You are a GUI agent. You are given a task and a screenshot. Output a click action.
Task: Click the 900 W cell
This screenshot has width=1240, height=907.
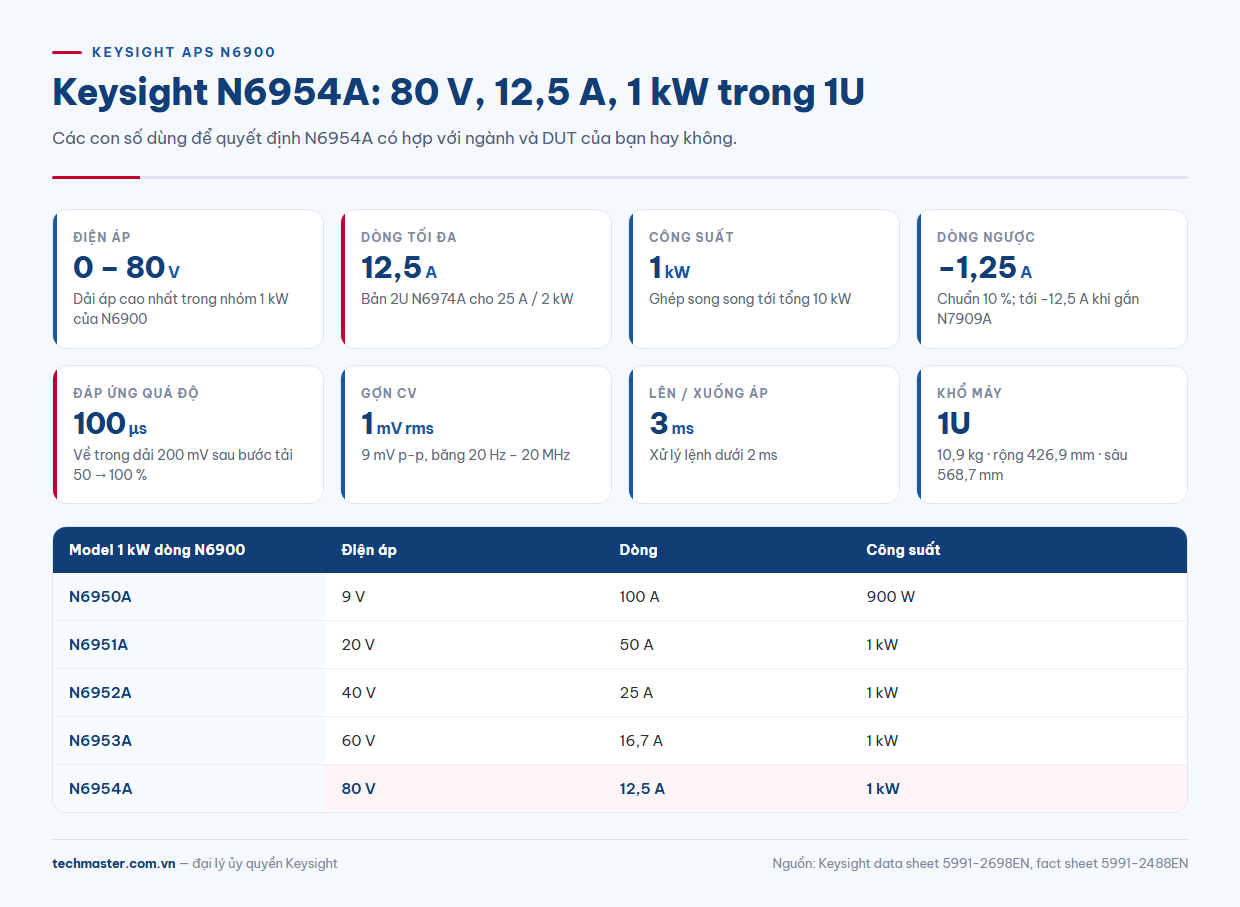[x=890, y=597]
